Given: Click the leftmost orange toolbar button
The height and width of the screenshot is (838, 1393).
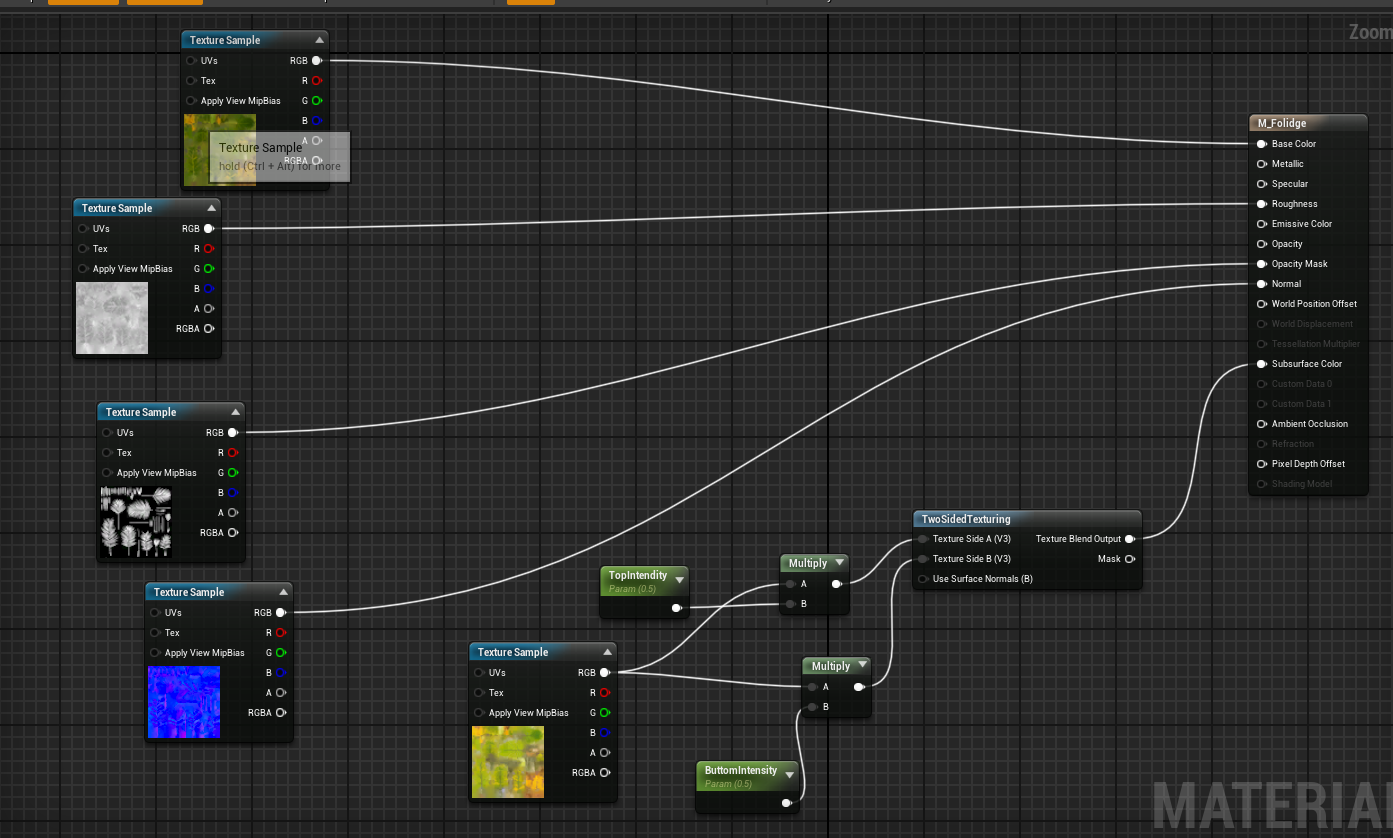Looking at the screenshot, I should [x=83, y=3].
